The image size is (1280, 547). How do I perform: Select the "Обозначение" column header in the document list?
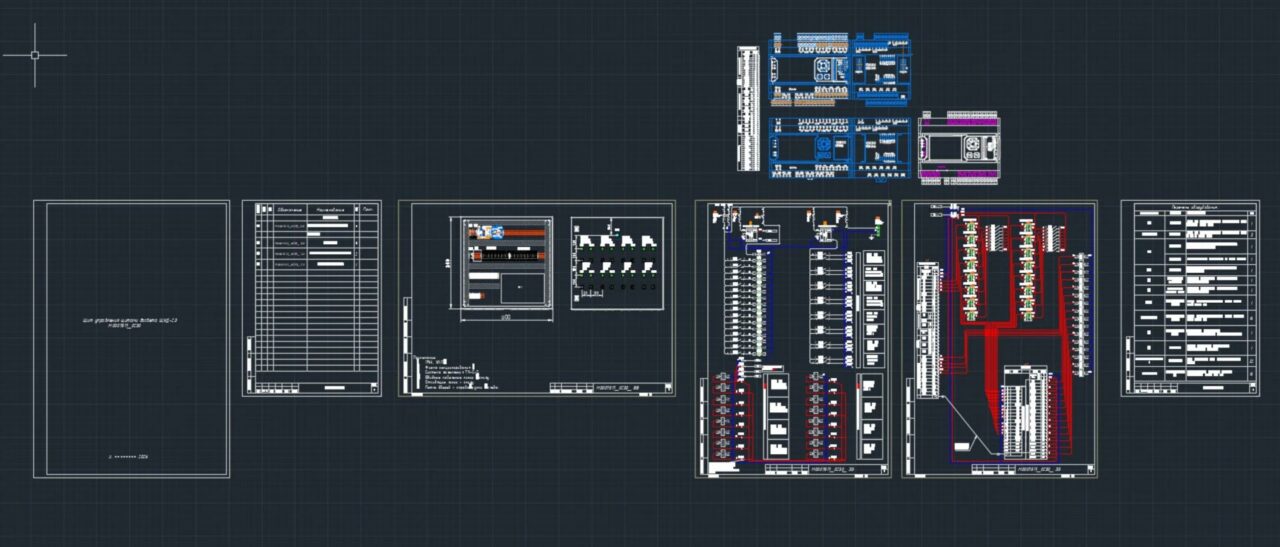(289, 210)
